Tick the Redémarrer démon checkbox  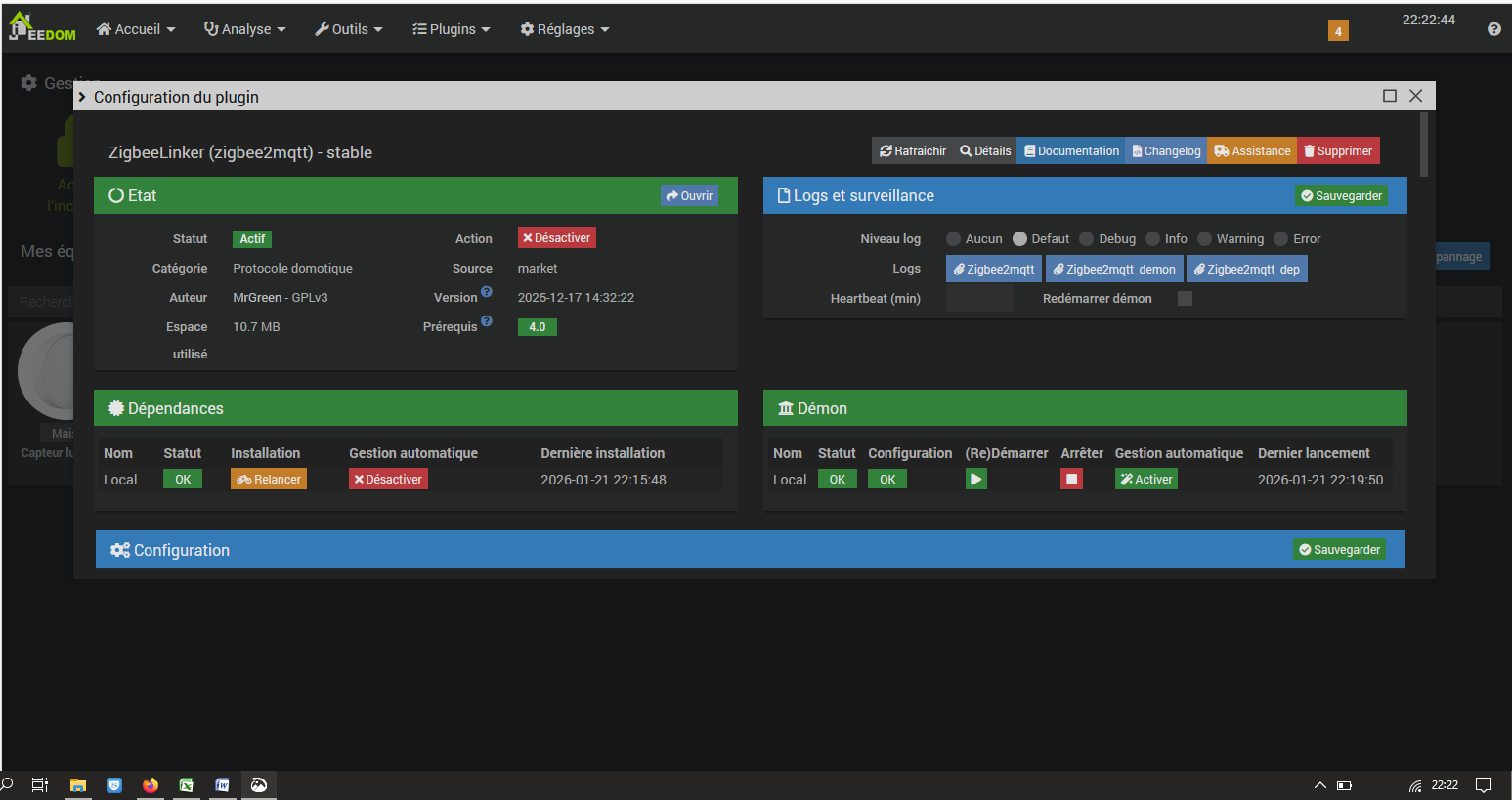click(x=1185, y=299)
